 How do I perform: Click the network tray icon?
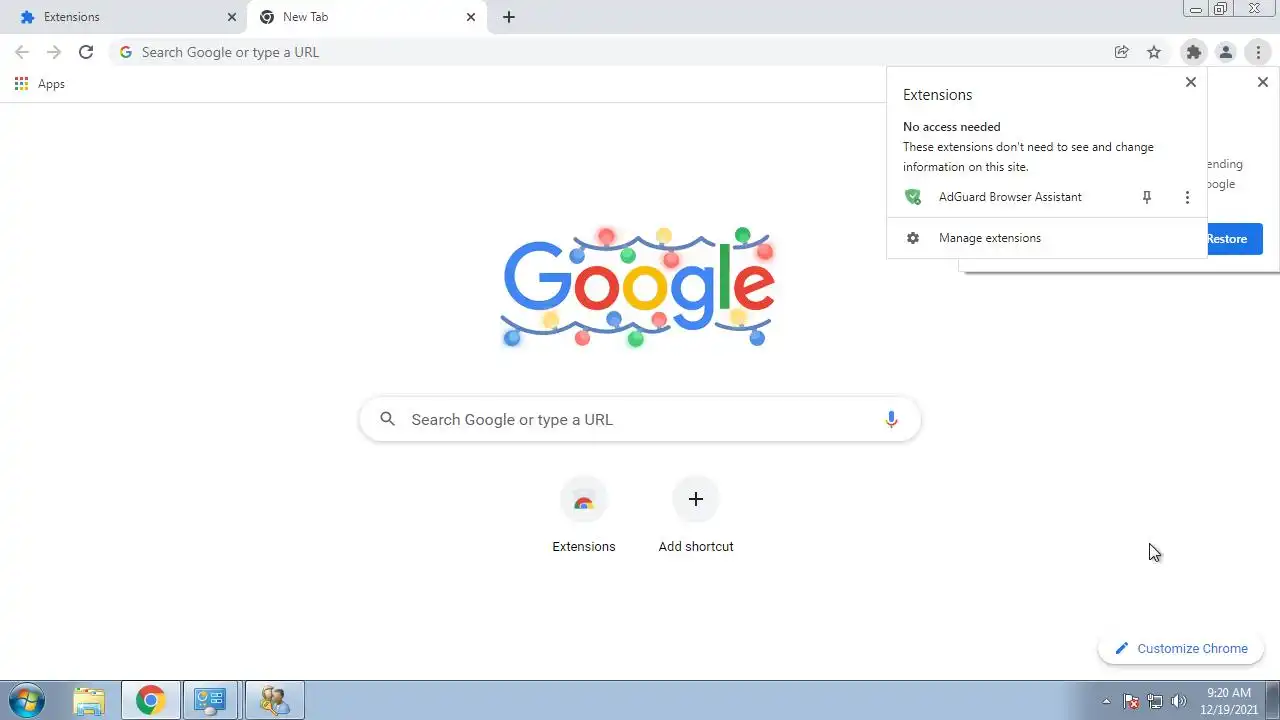1155,701
